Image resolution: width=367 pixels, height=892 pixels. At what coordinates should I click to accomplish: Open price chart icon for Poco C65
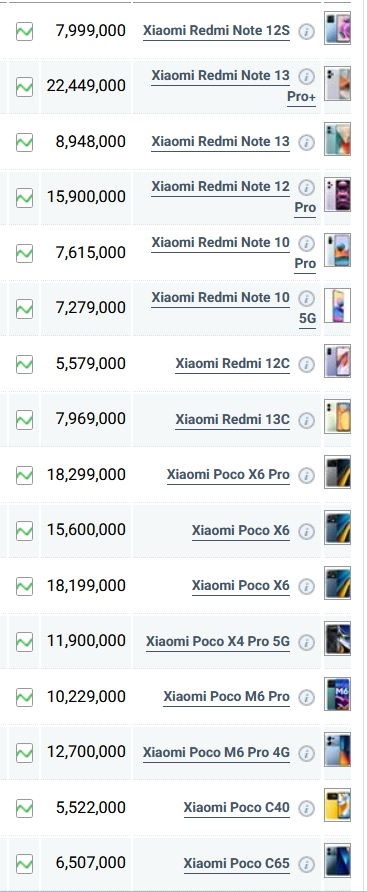coord(24,864)
